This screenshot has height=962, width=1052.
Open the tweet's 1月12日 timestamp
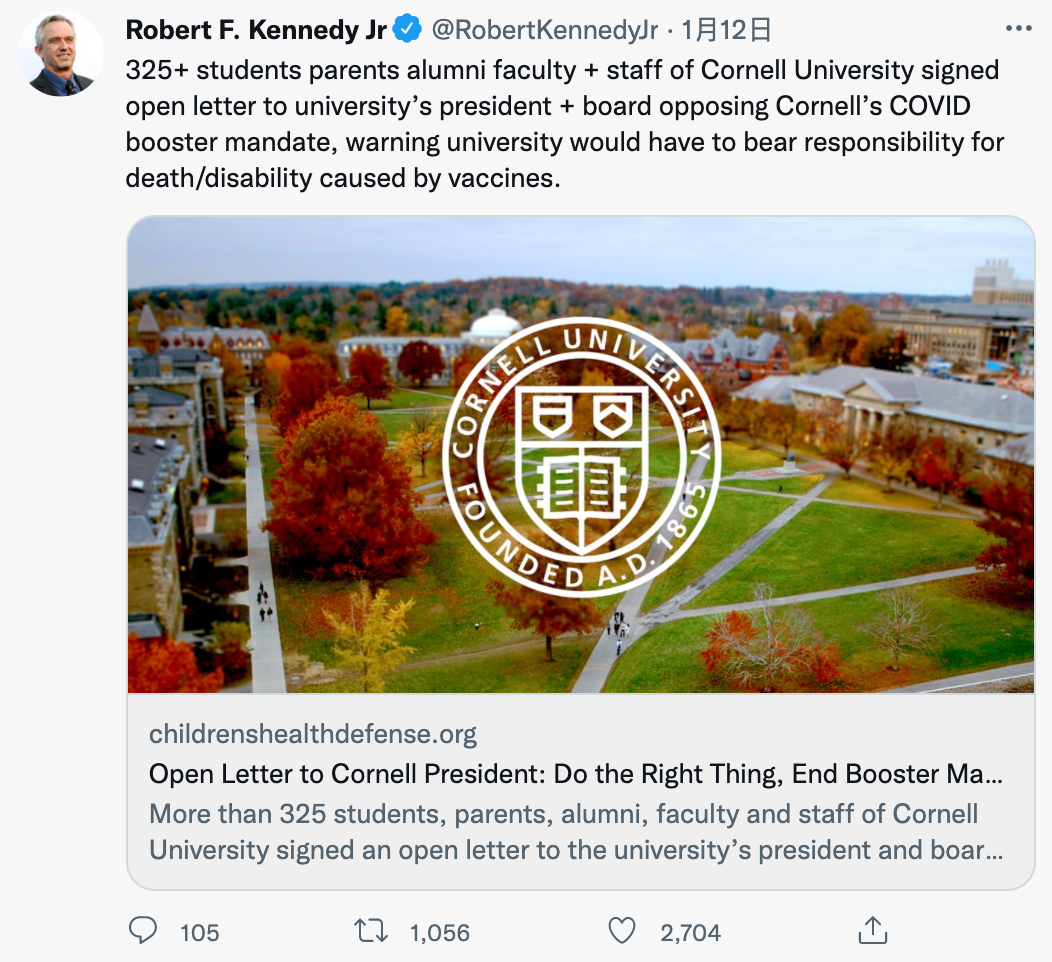[x=727, y=31]
